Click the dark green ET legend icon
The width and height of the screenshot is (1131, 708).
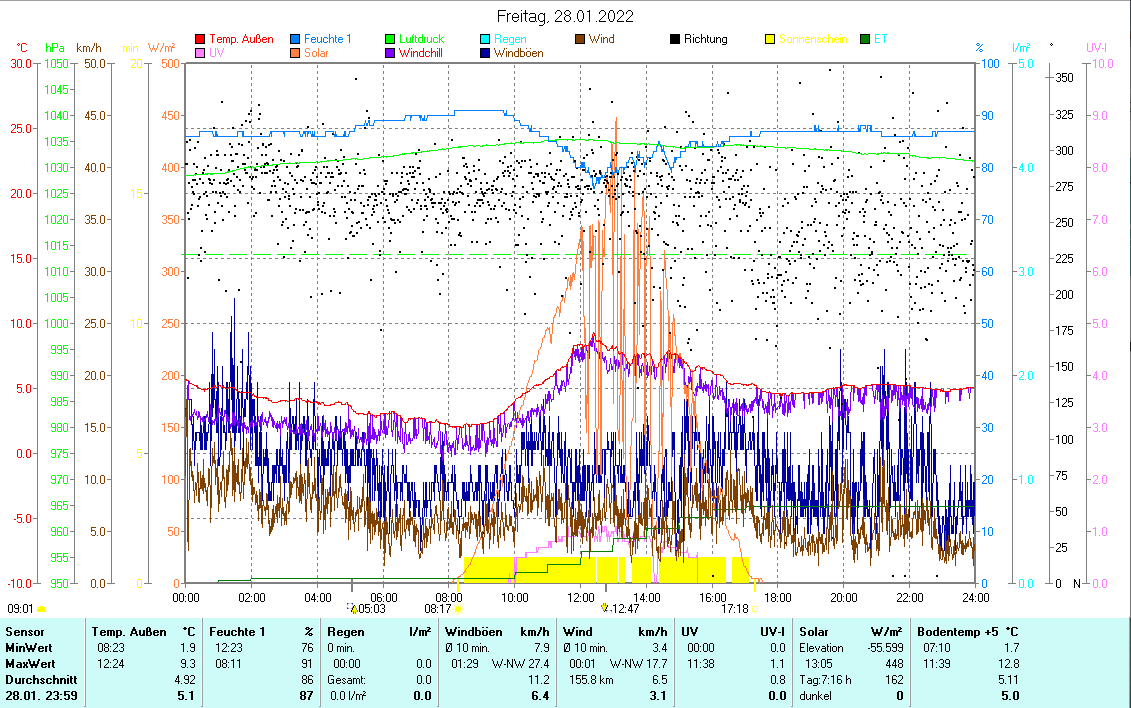(865, 40)
